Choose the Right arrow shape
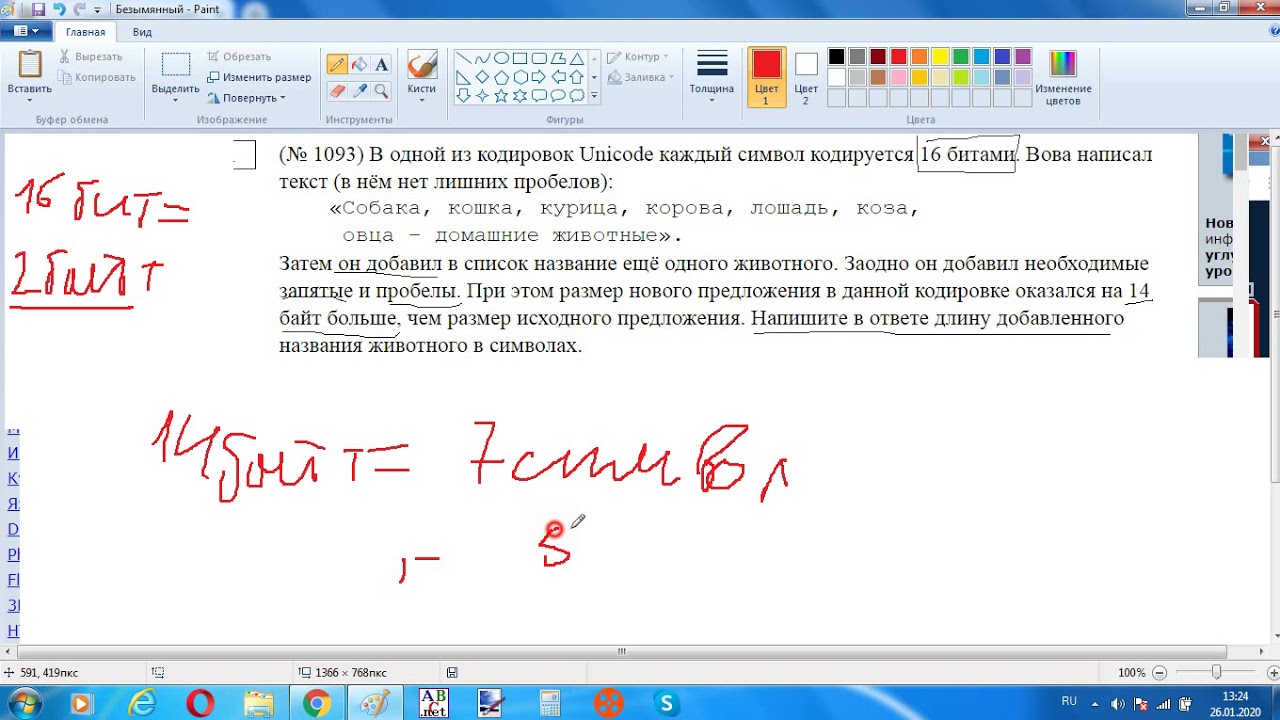This screenshot has height=720, width=1280. point(540,77)
